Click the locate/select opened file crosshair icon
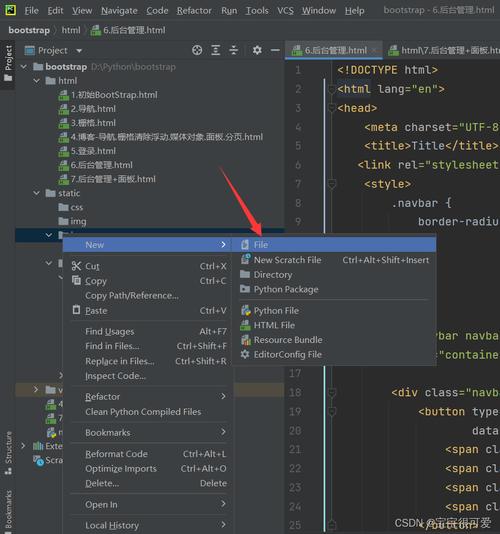 pos(197,50)
